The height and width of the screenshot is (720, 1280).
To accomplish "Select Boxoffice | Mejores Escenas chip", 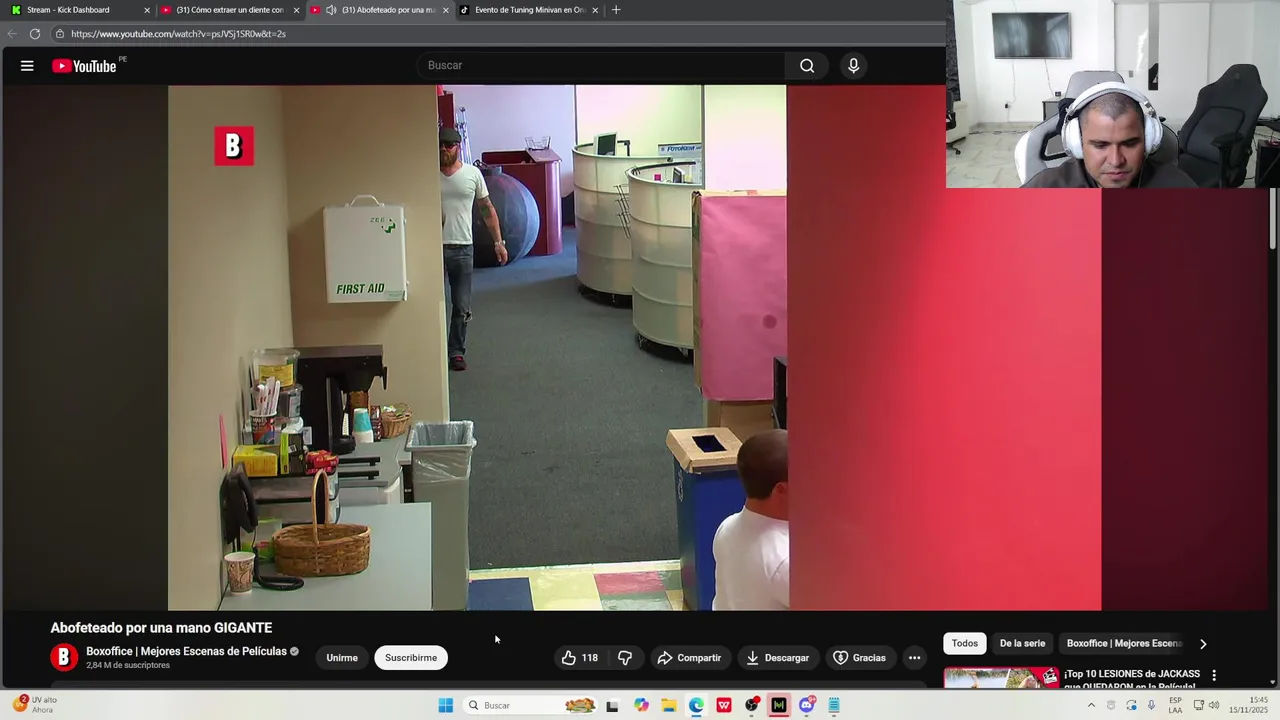I will click(1124, 644).
